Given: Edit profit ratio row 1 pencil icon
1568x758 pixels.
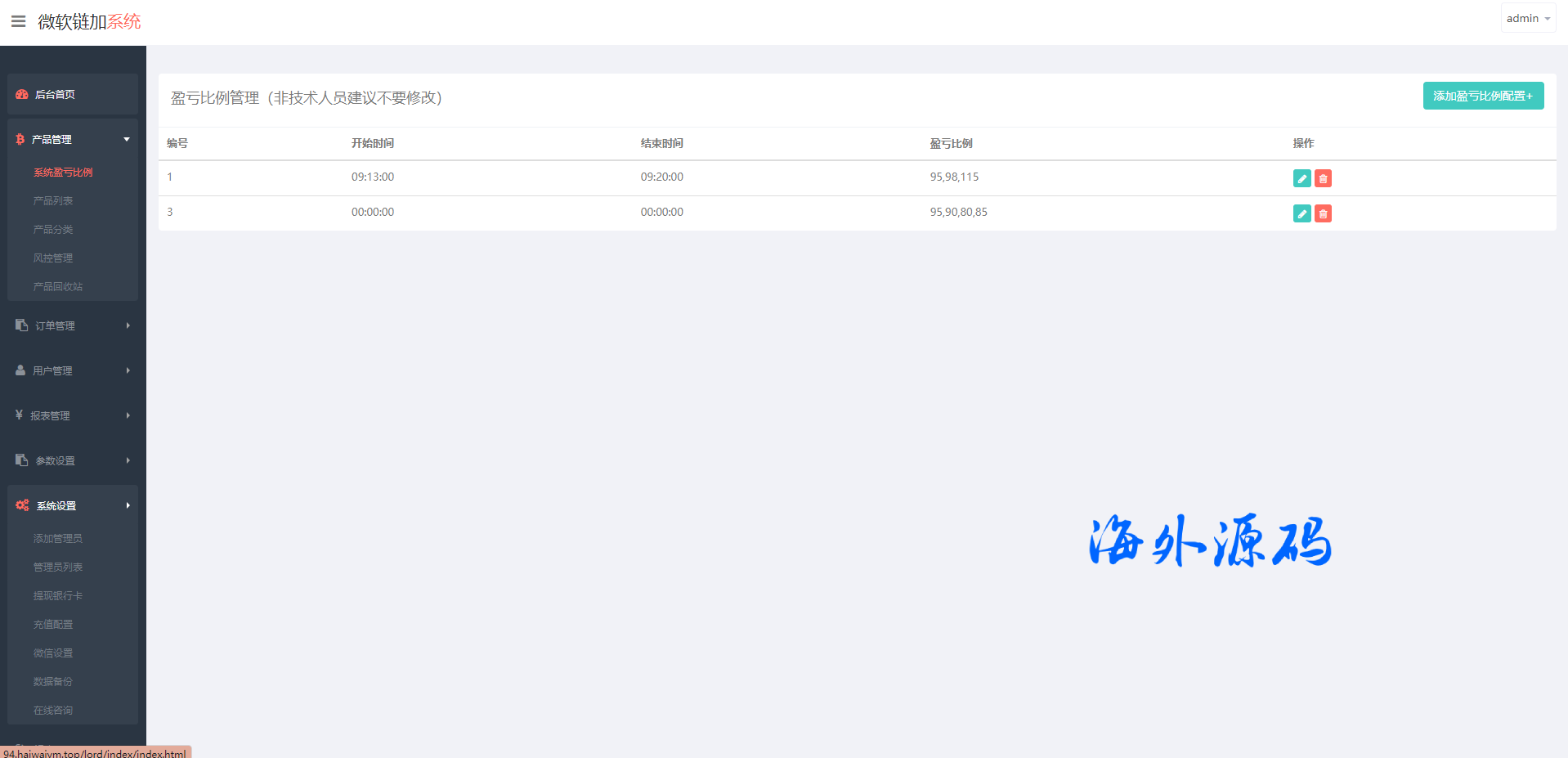Looking at the screenshot, I should (x=1301, y=178).
